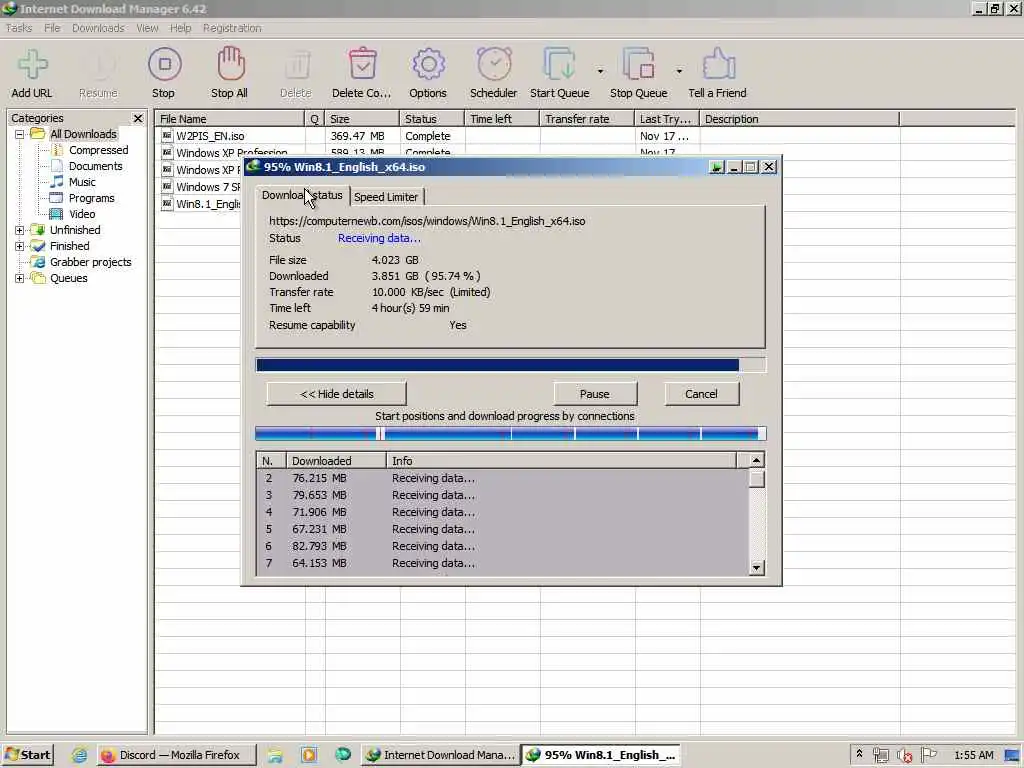Open the View menu
The width and height of the screenshot is (1024, 768).
coord(147,28)
